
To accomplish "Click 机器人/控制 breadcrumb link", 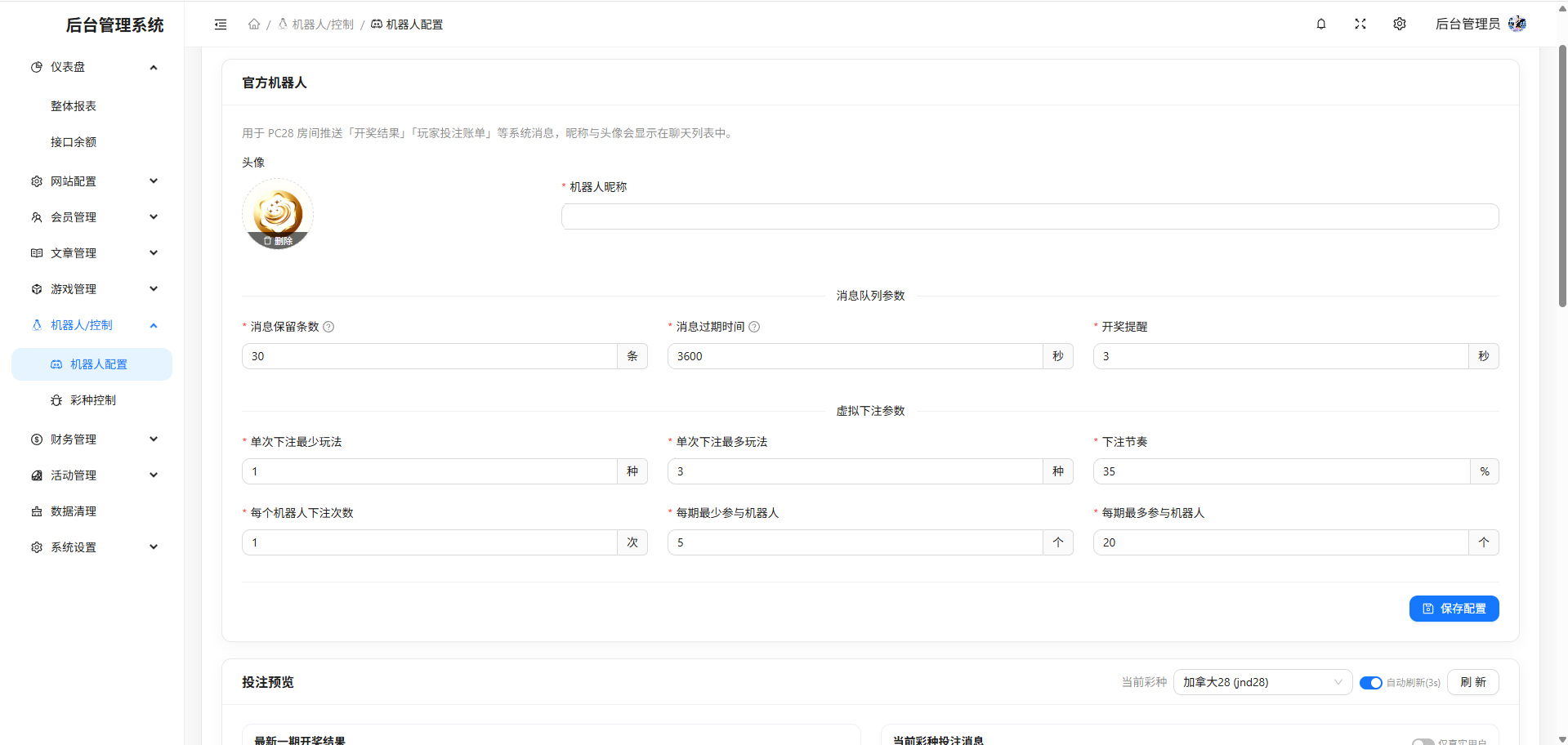I will [x=315, y=25].
